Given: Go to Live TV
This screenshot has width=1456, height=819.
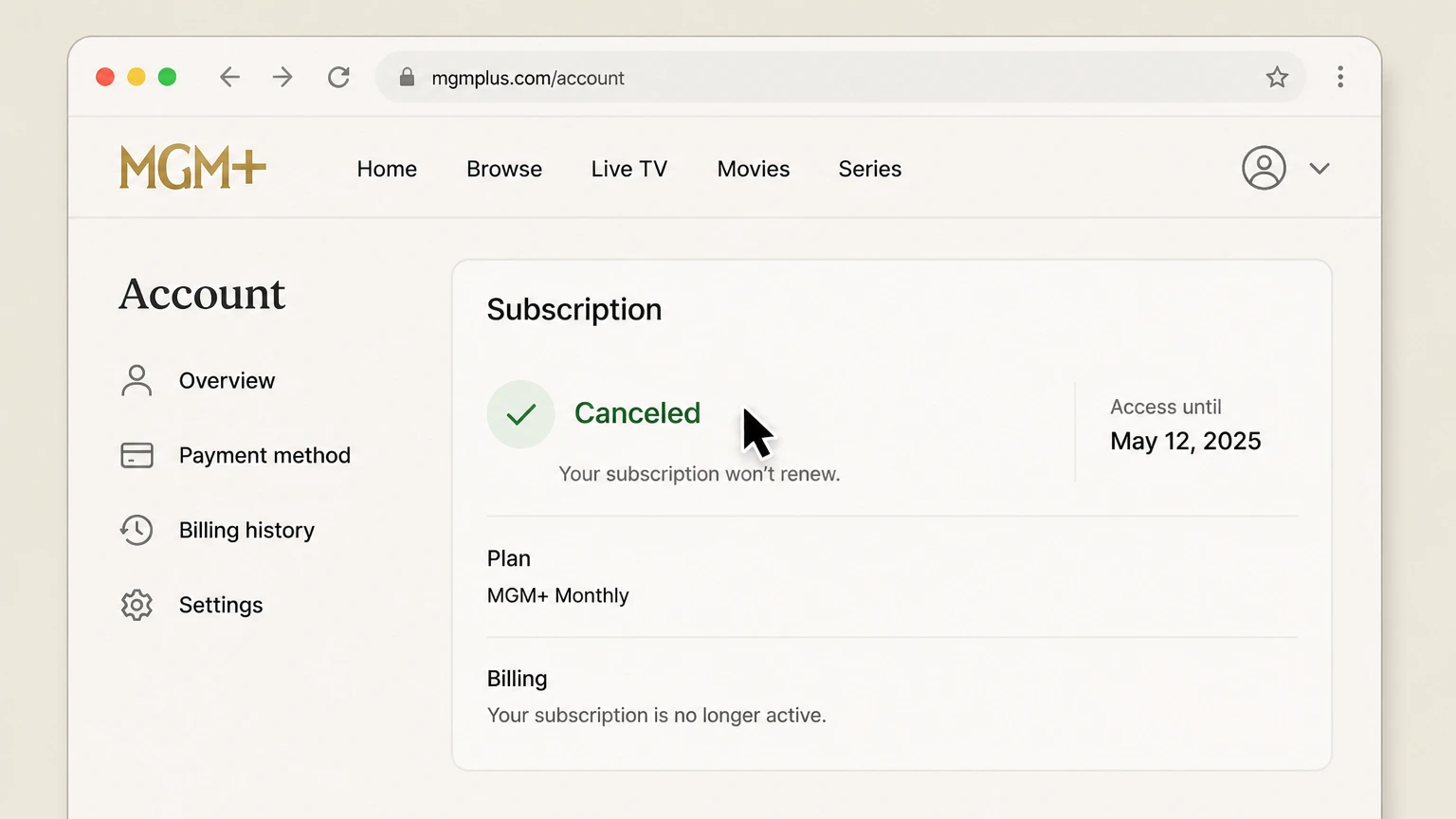Looking at the screenshot, I should [x=629, y=169].
